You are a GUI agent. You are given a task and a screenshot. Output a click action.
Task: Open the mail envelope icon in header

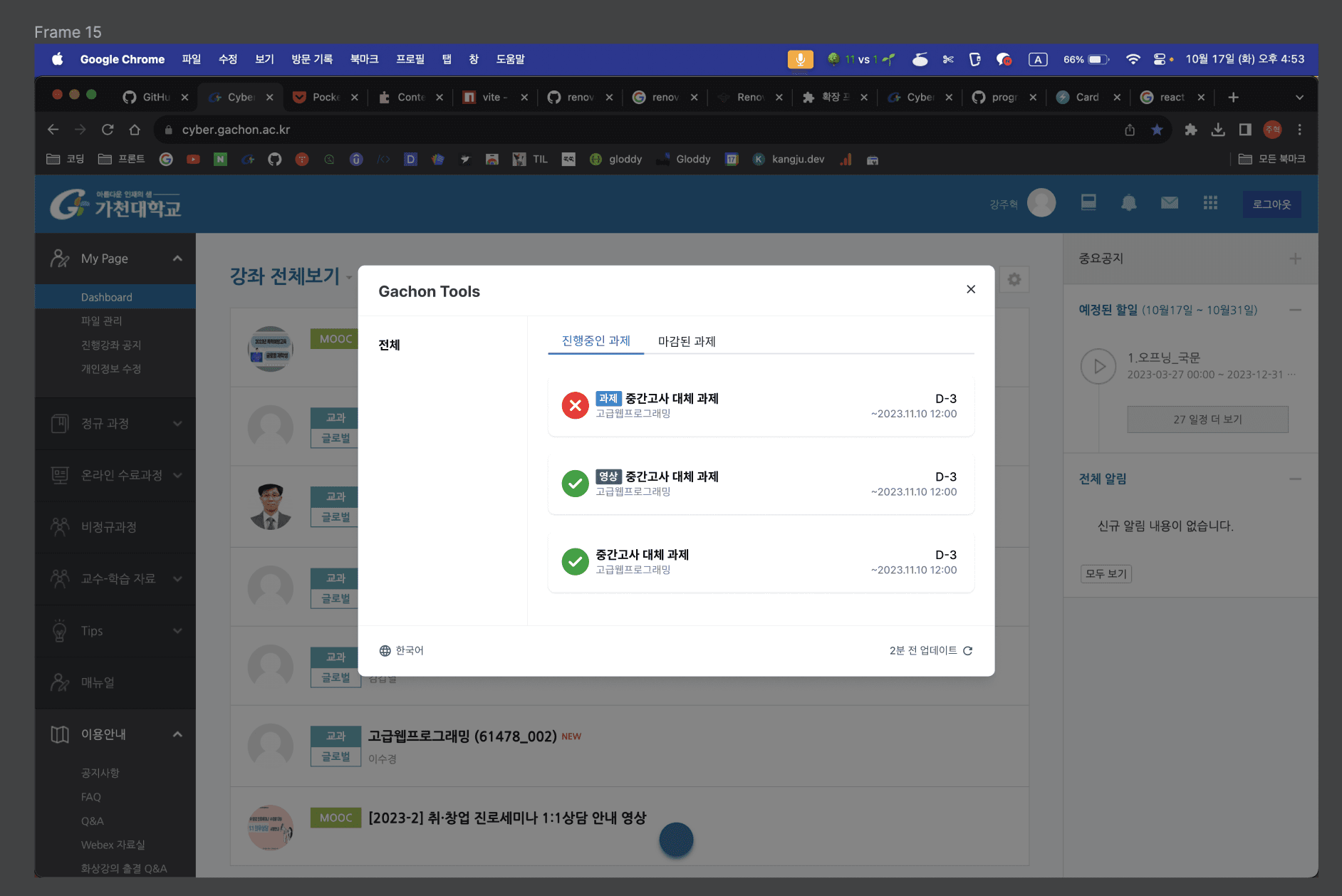tap(1169, 204)
